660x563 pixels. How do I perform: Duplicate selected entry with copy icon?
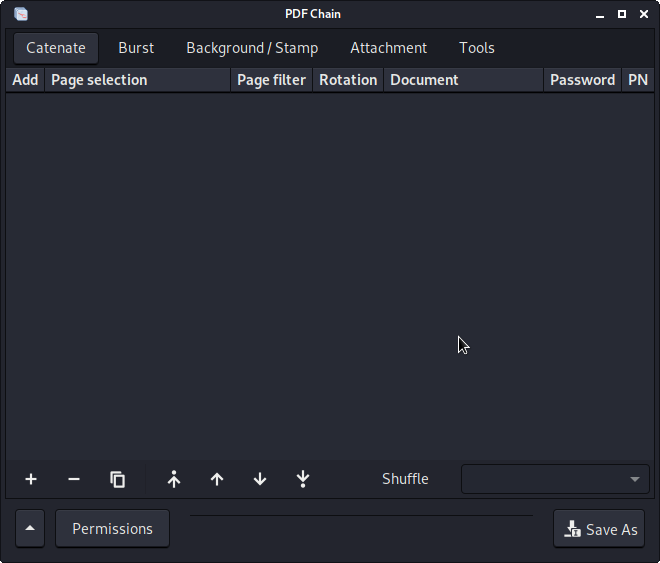click(117, 479)
